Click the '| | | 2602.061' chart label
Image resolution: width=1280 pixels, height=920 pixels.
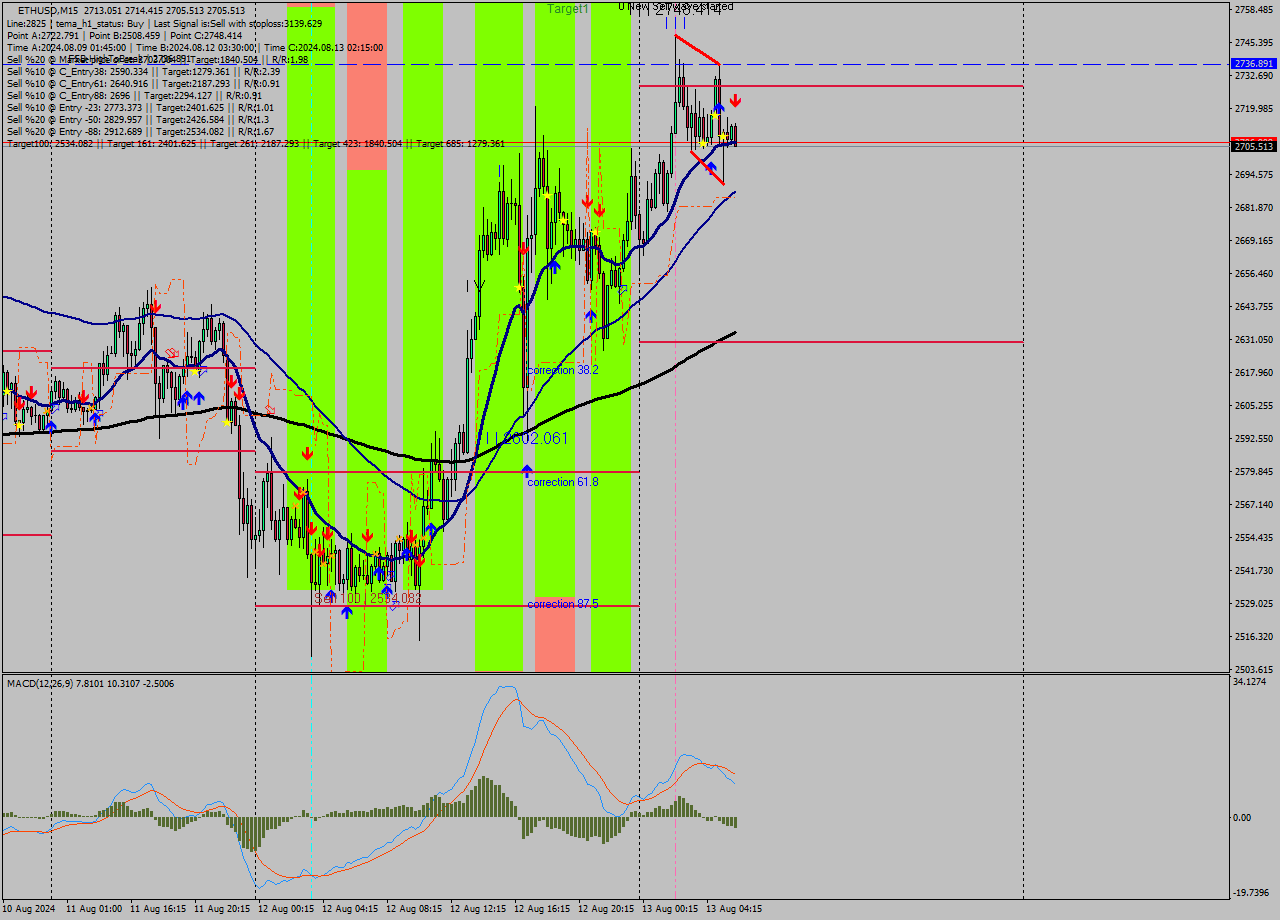(528, 438)
